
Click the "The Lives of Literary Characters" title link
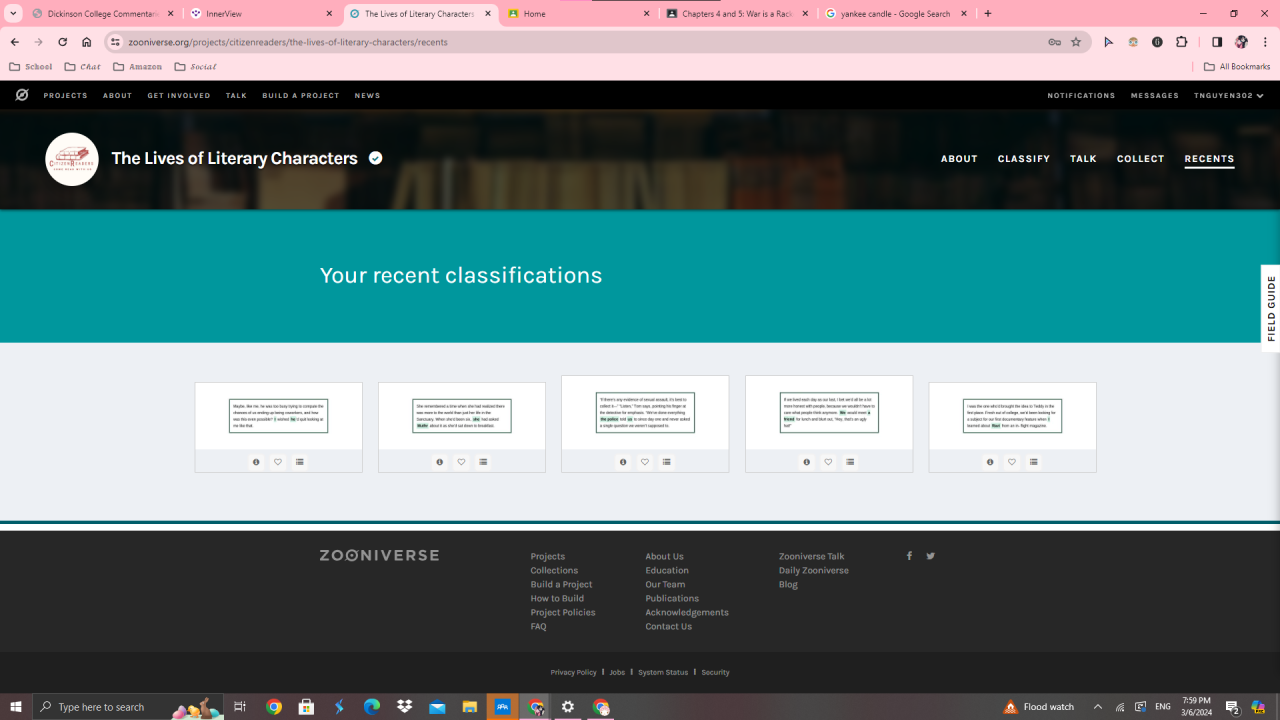tap(235, 158)
